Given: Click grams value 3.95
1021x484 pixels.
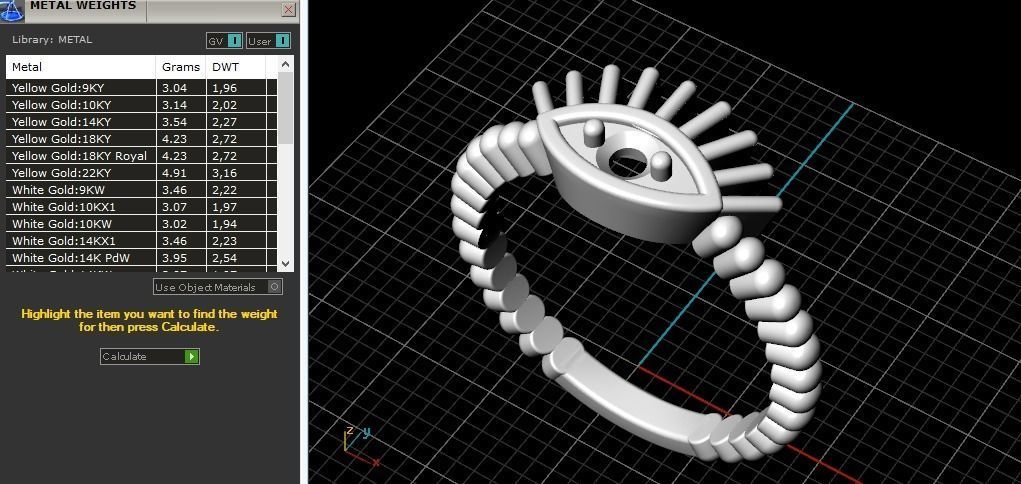Looking at the screenshot, I should (175, 258).
